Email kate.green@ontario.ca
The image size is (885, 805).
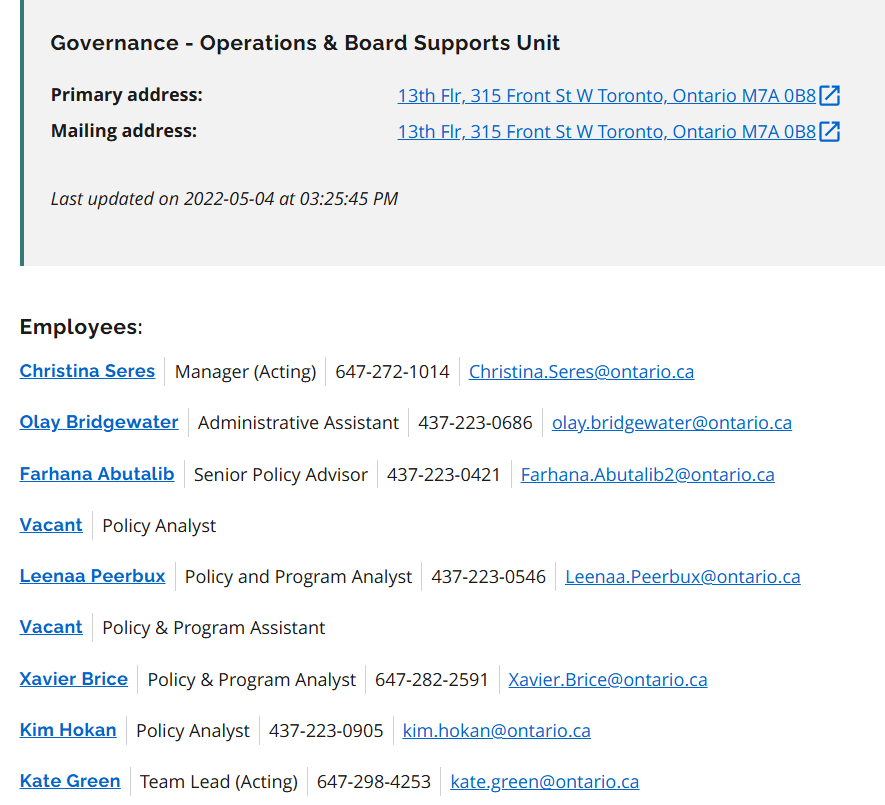545,782
